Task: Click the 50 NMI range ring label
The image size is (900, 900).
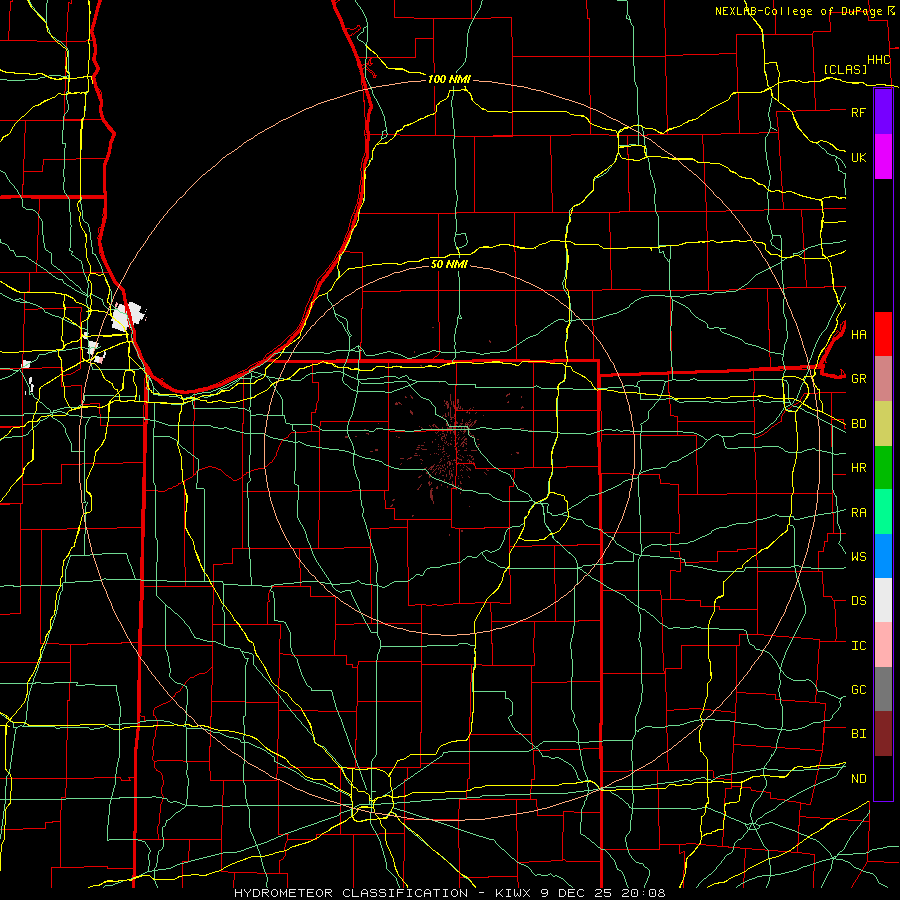Action: click(x=449, y=264)
